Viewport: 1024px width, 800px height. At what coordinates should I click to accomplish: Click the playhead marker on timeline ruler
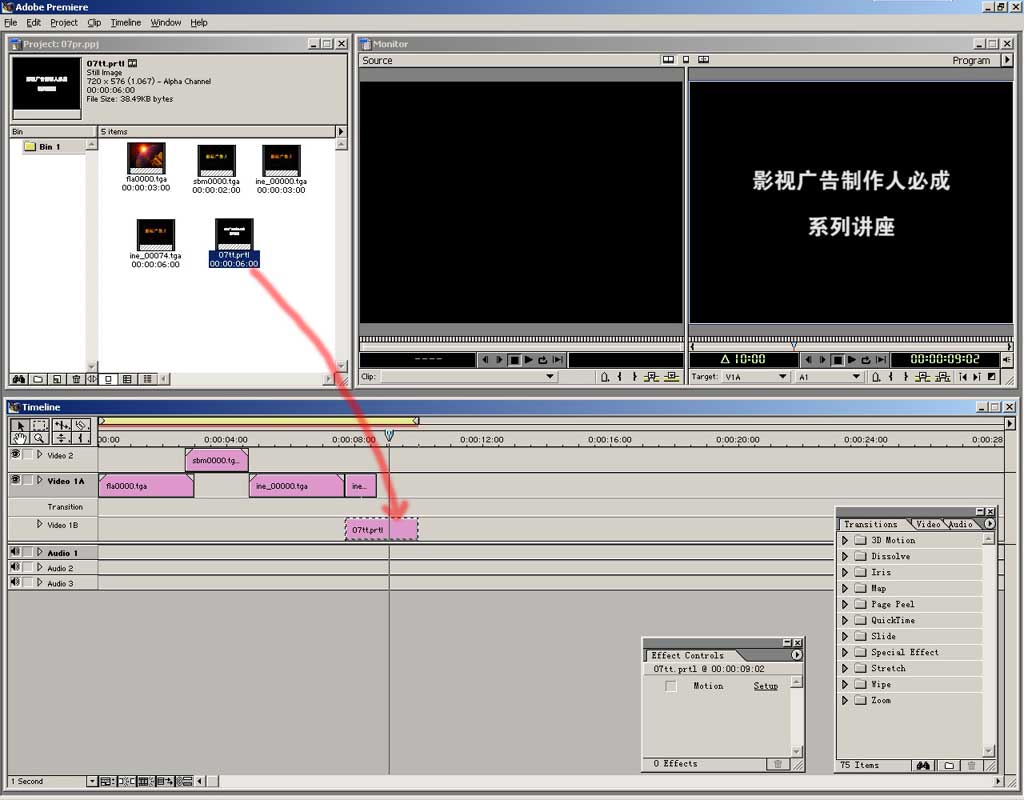(389, 435)
